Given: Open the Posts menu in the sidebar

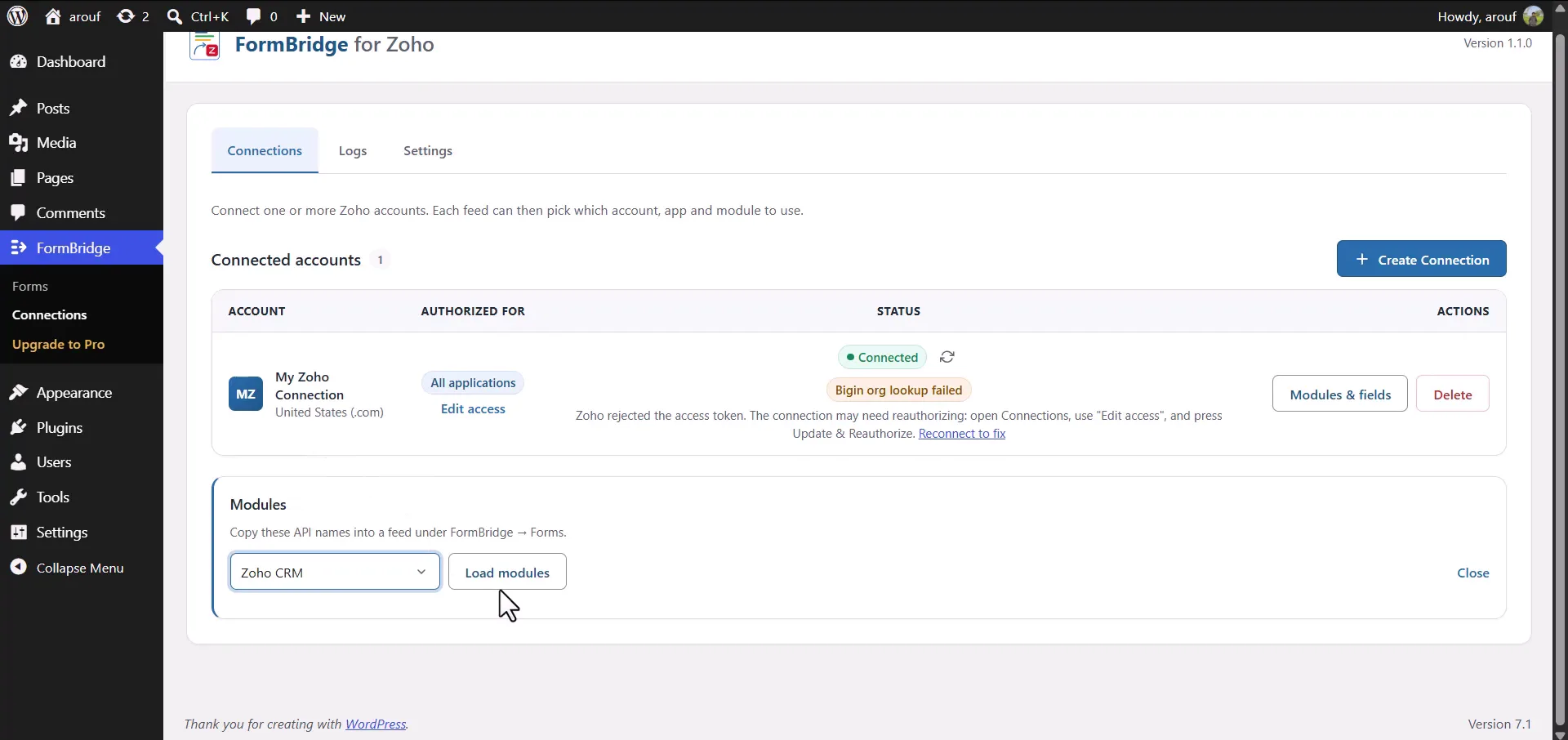Looking at the screenshot, I should tap(82, 109).
